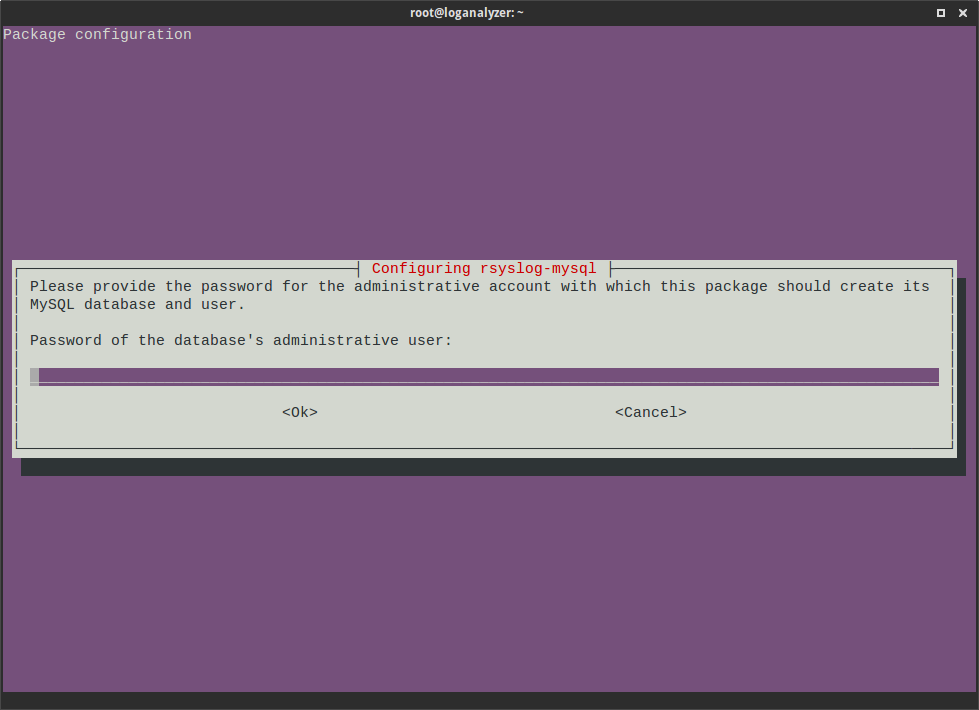Confirm with the <Ok> button

point(300,412)
